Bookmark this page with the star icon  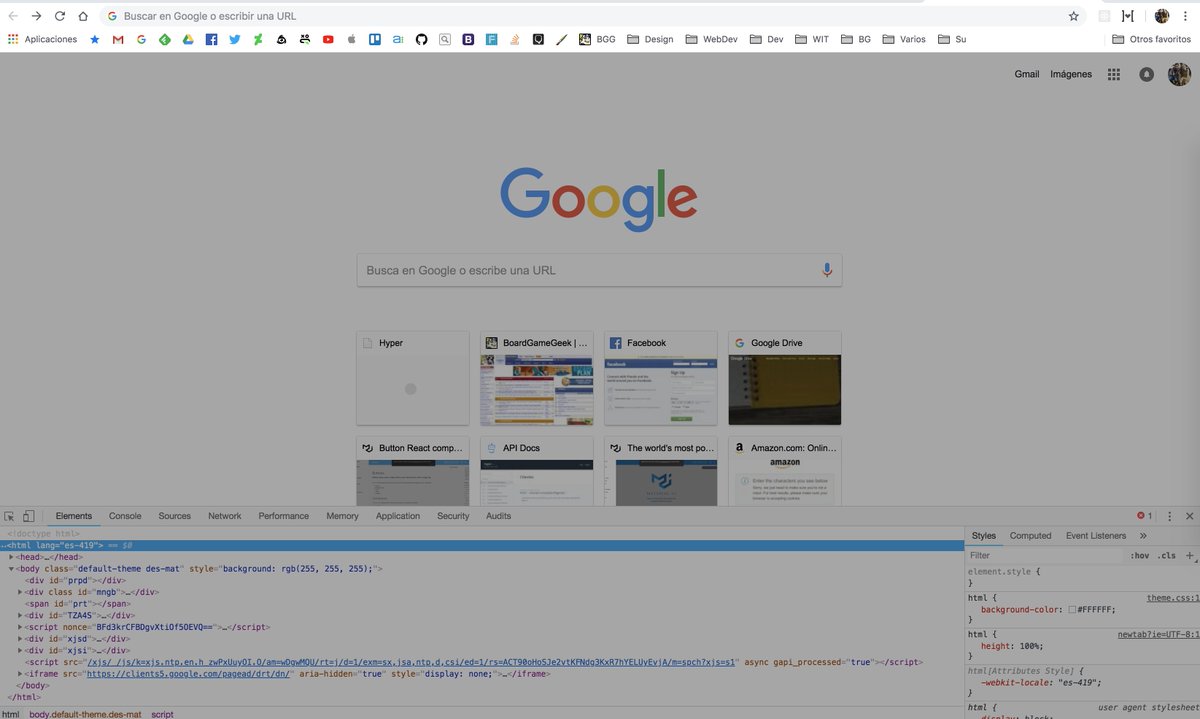1074,16
